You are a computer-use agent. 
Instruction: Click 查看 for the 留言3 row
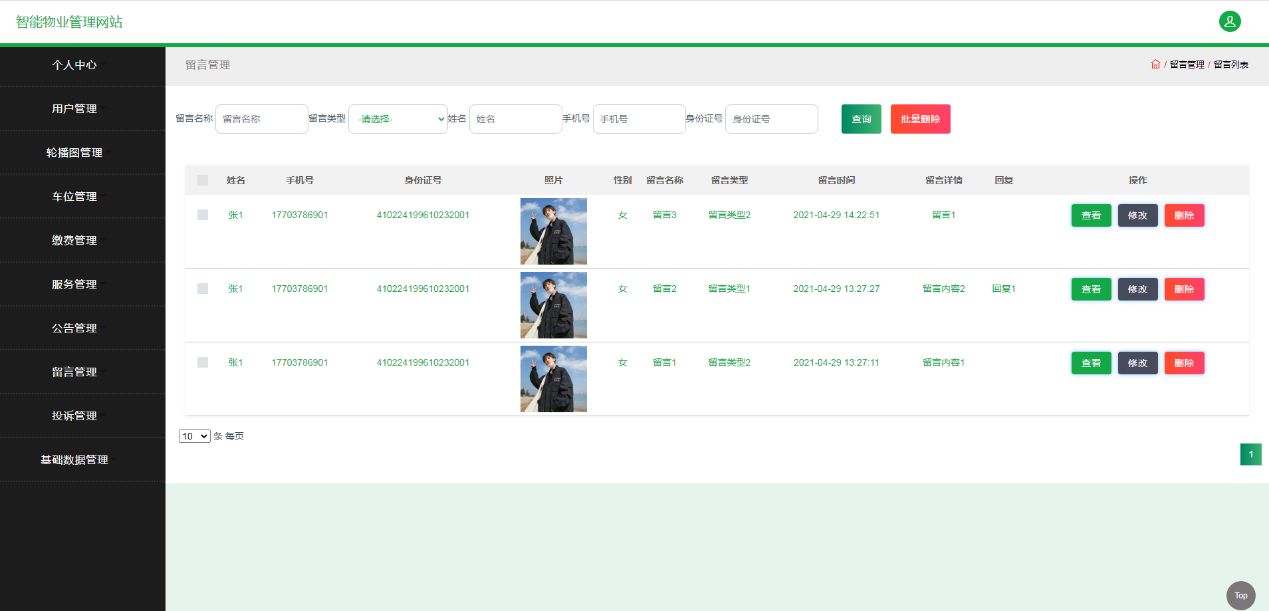tap(1091, 215)
